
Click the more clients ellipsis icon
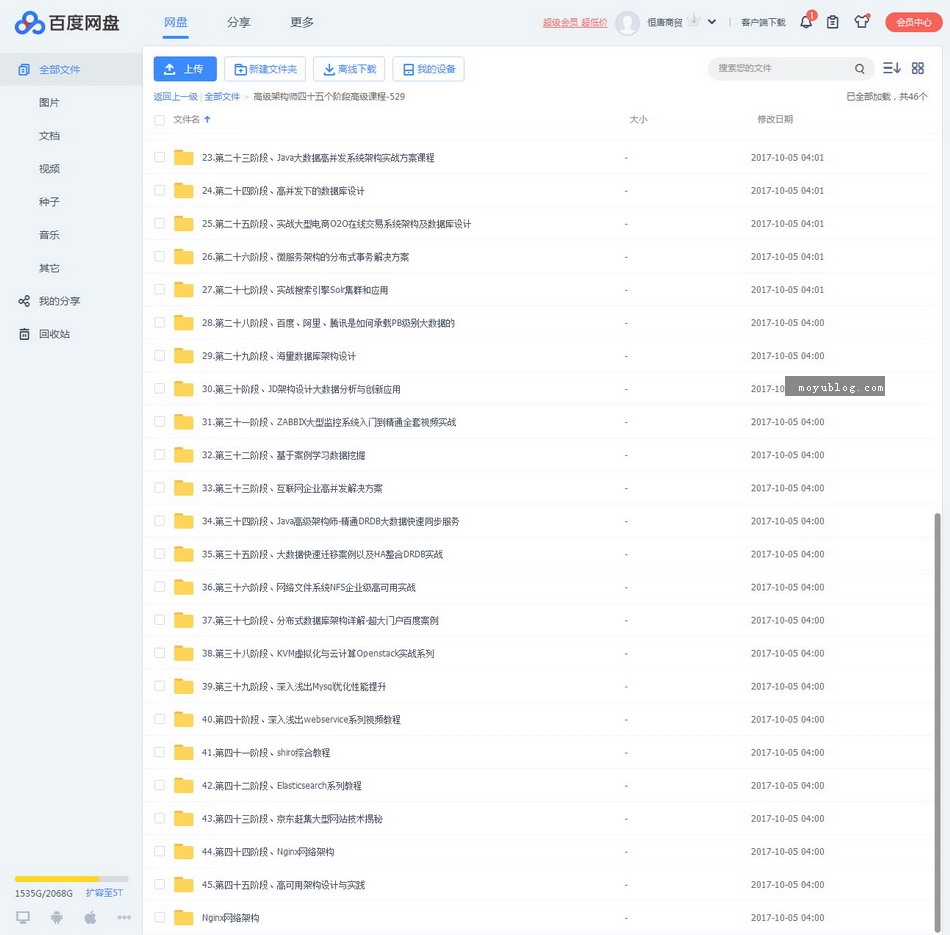tap(124, 917)
